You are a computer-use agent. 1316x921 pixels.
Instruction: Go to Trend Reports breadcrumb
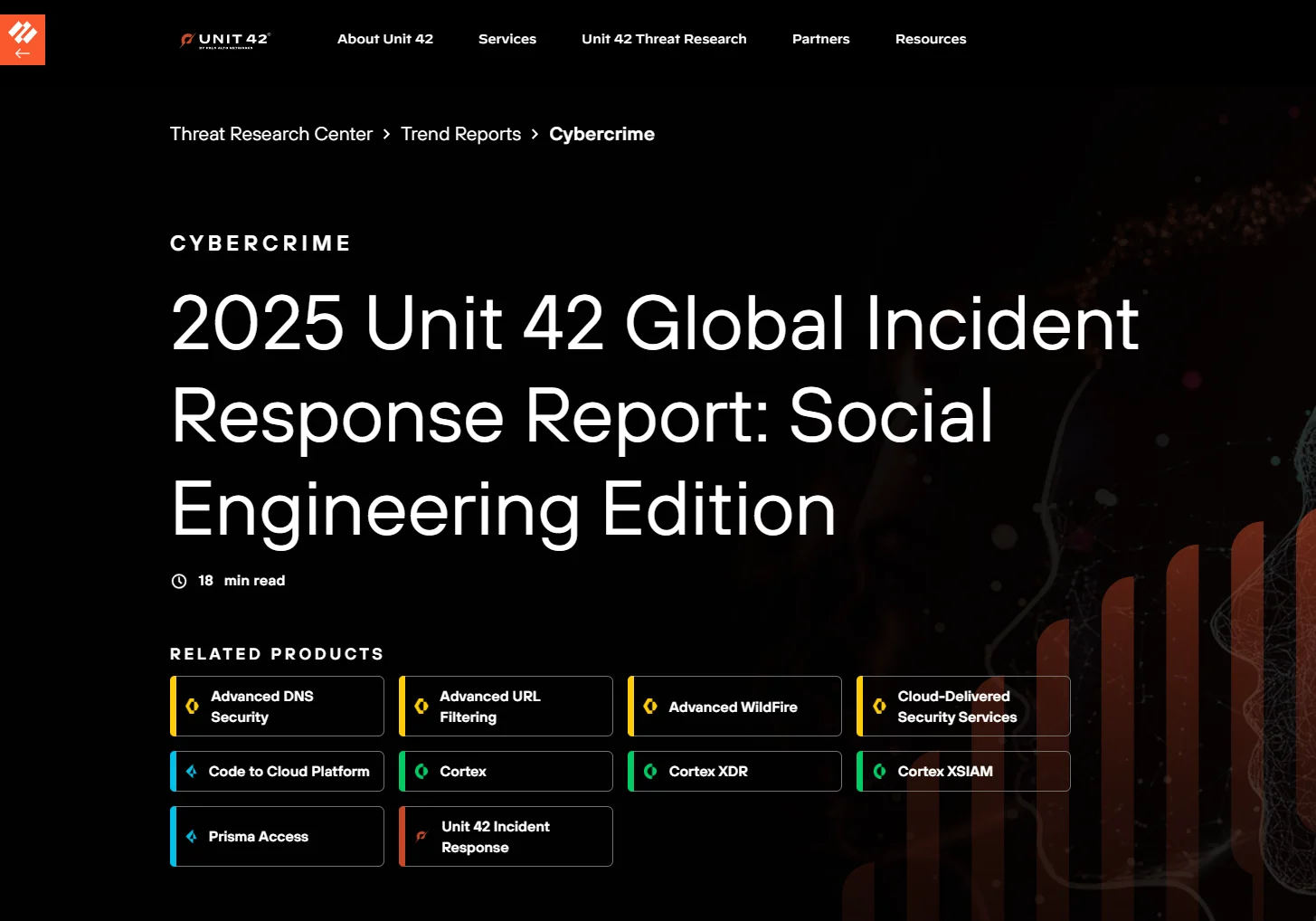(461, 134)
